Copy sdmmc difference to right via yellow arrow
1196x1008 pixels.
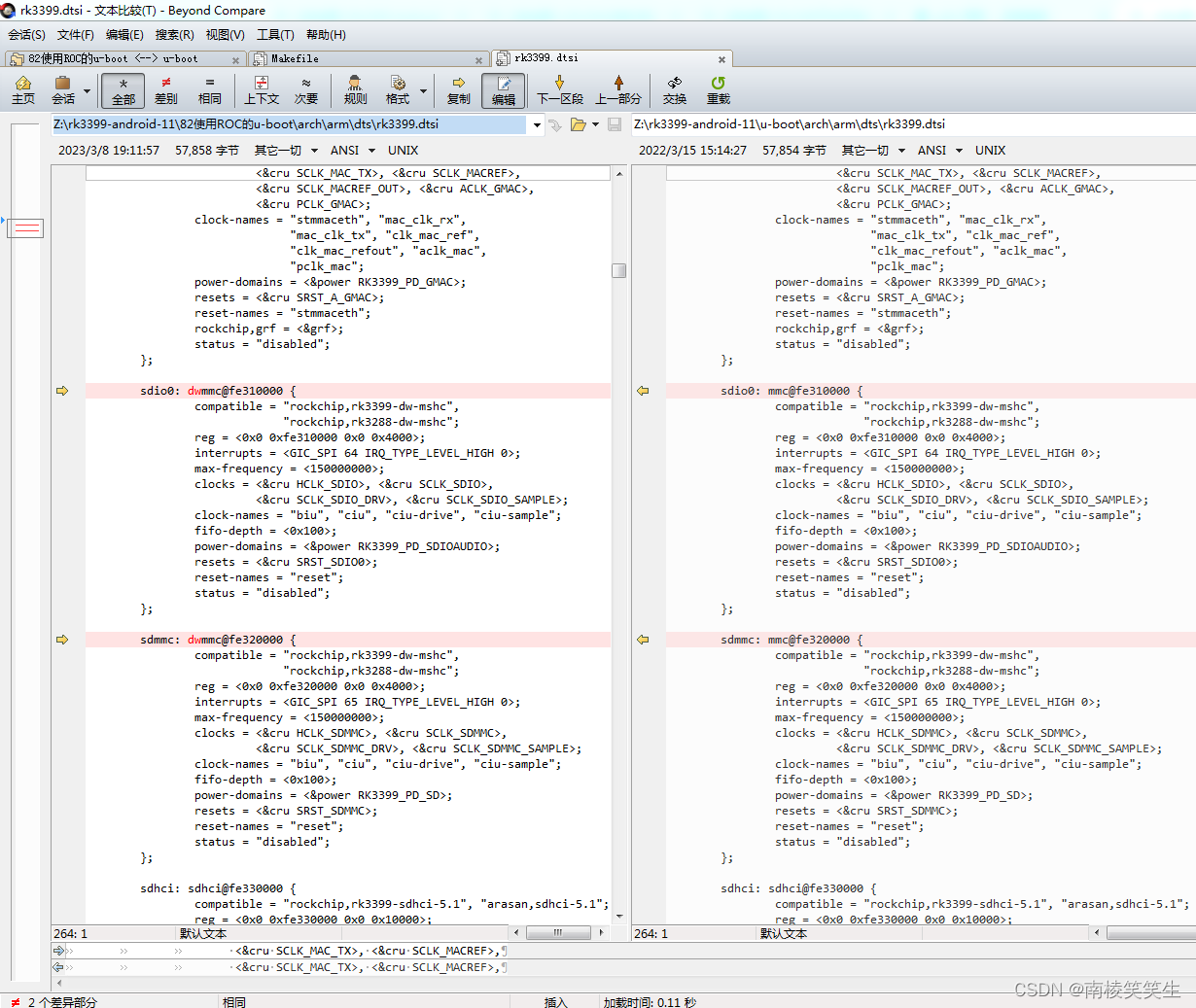pyautogui.click(x=62, y=640)
